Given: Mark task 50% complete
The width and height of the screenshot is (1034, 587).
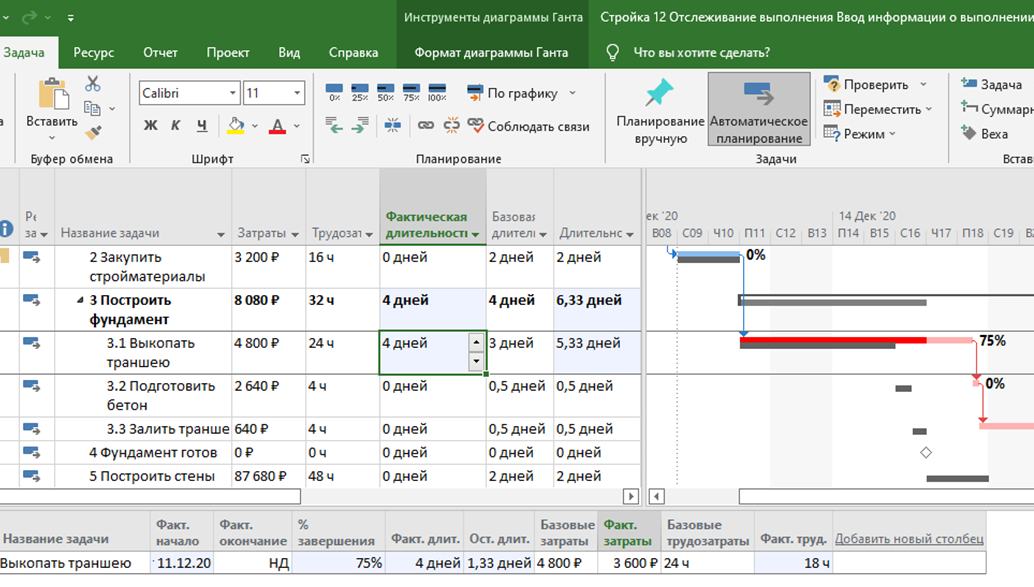Looking at the screenshot, I should pos(386,92).
